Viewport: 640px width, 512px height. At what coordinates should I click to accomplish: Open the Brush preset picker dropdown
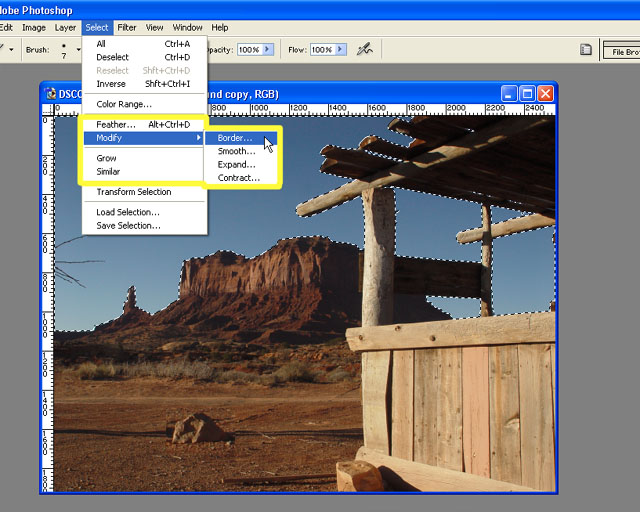78,50
